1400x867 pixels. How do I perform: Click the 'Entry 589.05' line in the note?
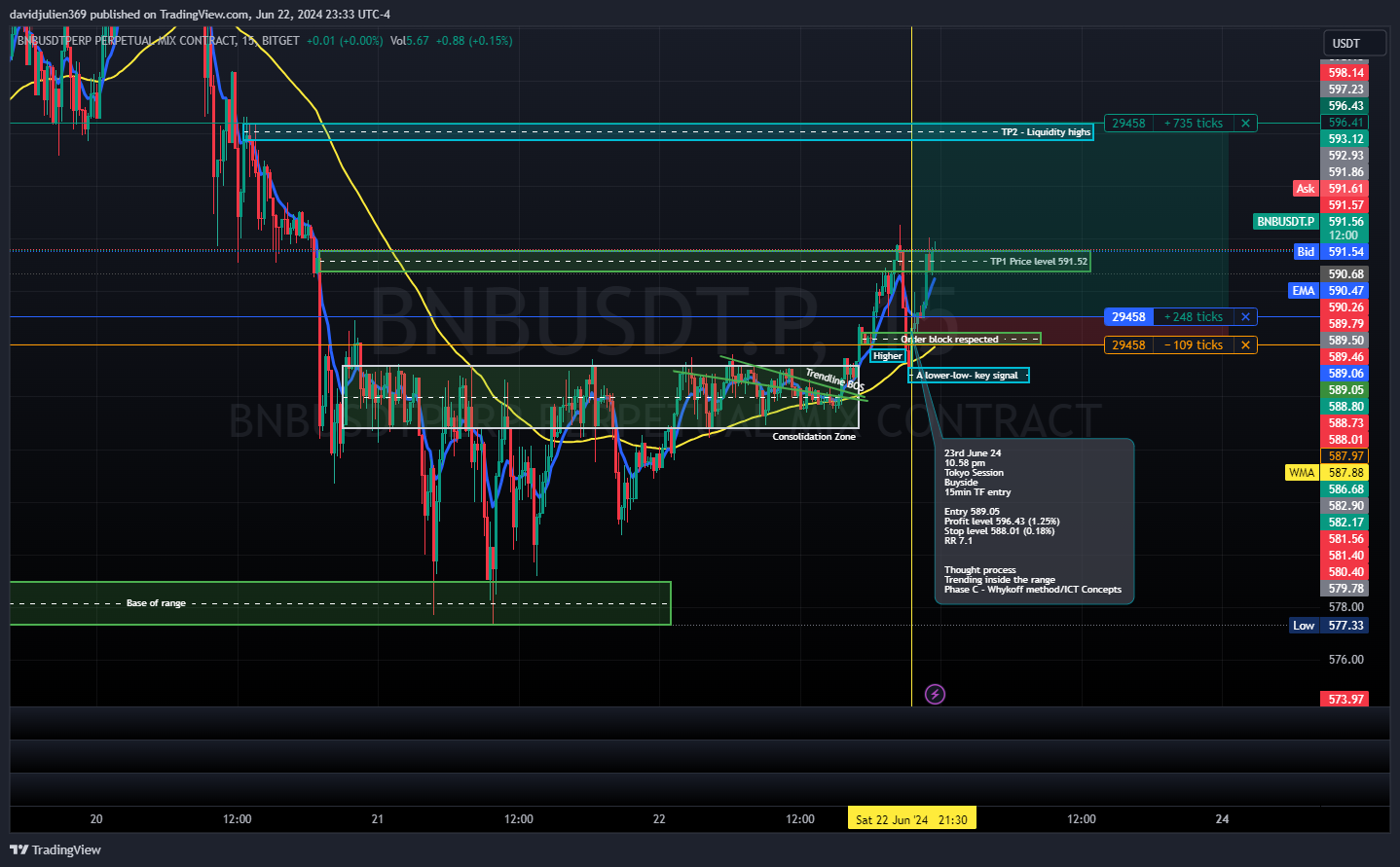(x=972, y=512)
